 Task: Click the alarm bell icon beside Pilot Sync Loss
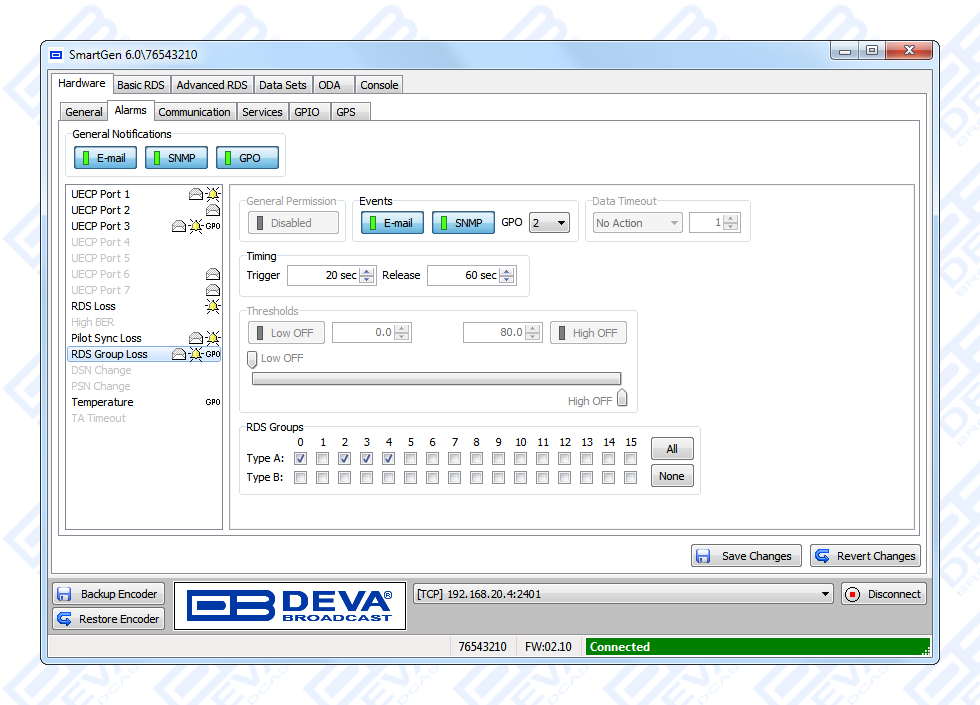212,338
